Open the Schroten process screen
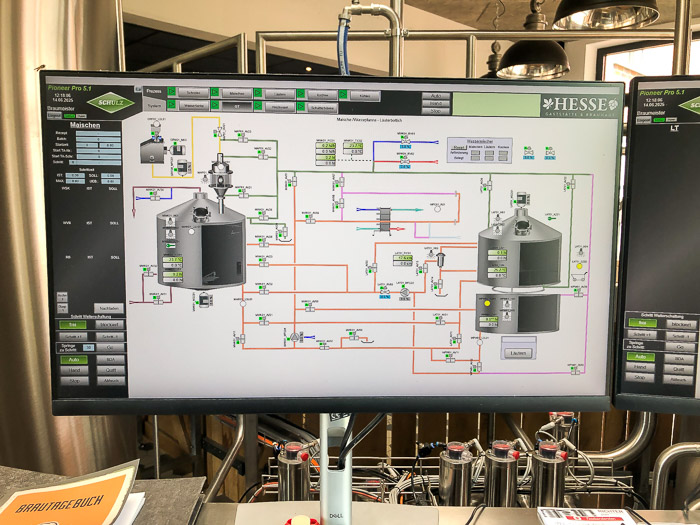Image resolution: width=700 pixels, height=525 pixels. click(193, 92)
